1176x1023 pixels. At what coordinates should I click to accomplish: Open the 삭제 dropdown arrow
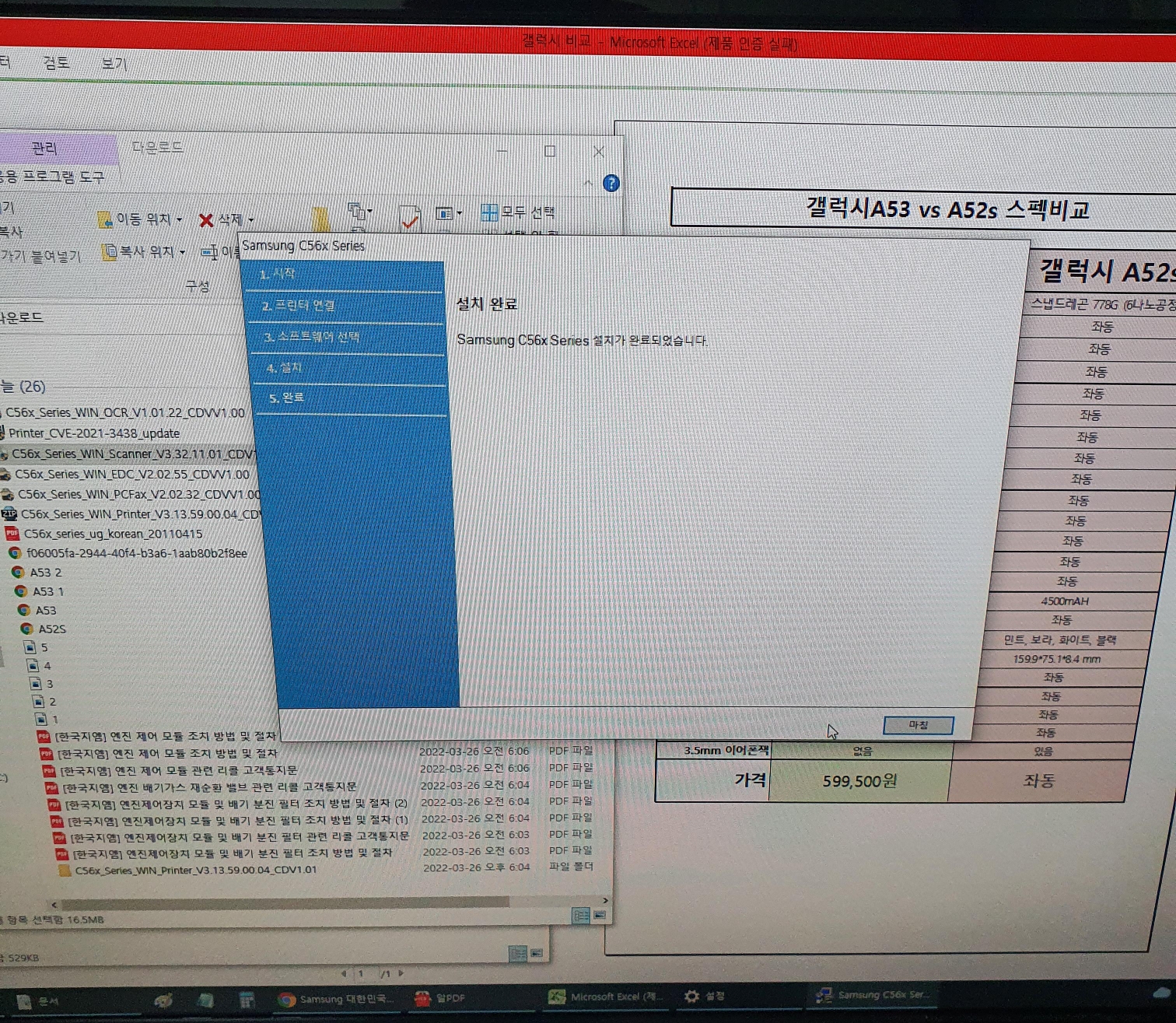click(250, 221)
